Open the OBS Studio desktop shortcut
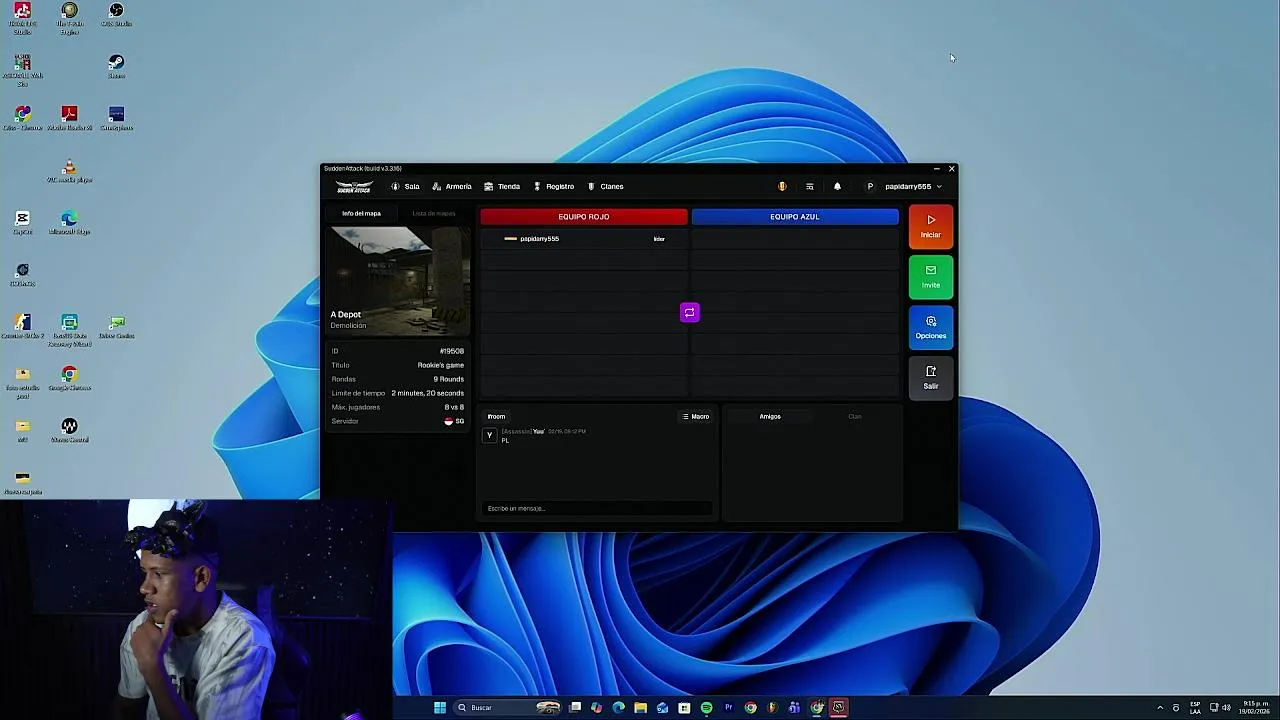The width and height of the screenshot is (1280, 720). pos(116,15)
